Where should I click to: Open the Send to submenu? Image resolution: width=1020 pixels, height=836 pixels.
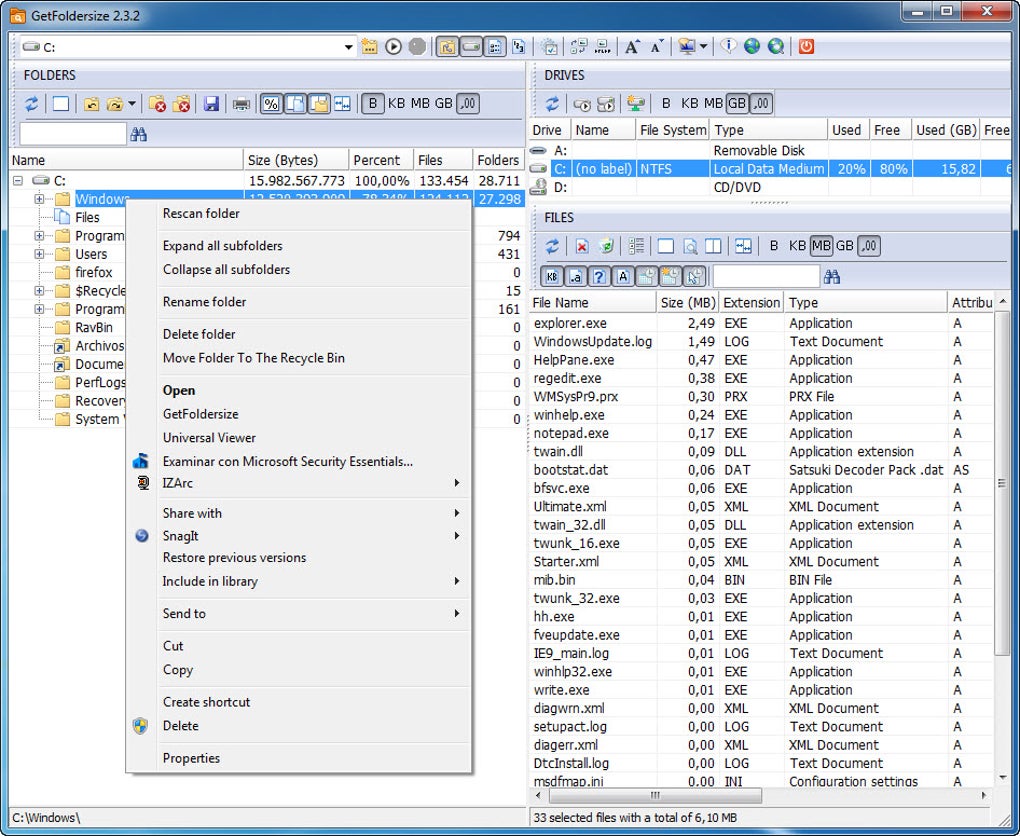coord(299,614)
